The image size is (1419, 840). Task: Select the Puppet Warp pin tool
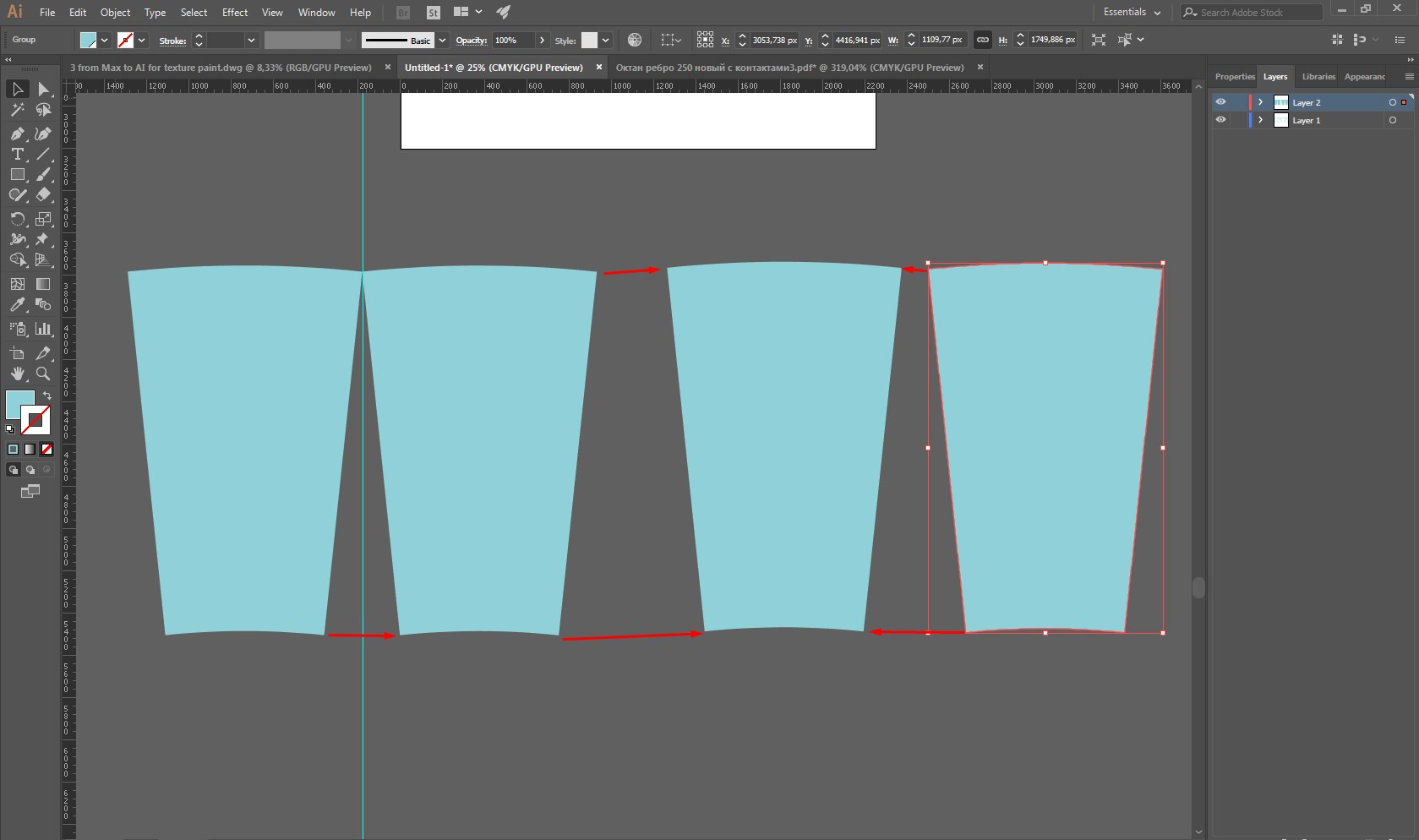(x=43, y=239)
